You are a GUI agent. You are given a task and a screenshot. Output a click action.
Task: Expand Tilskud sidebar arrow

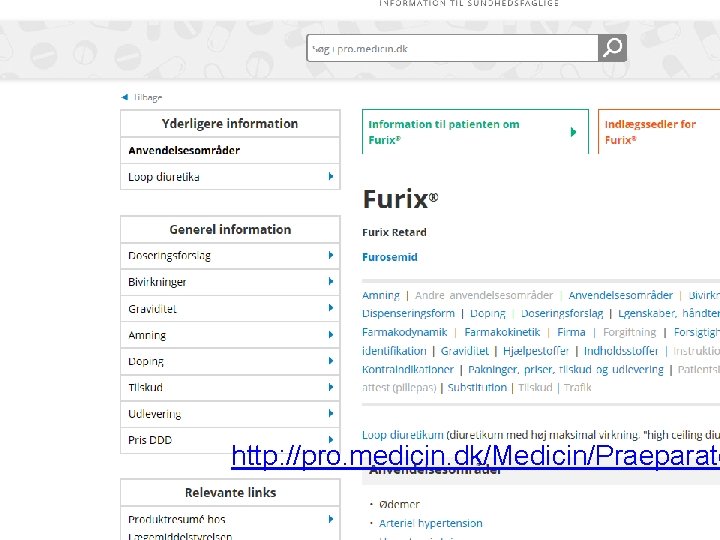(x=331, y=388)
